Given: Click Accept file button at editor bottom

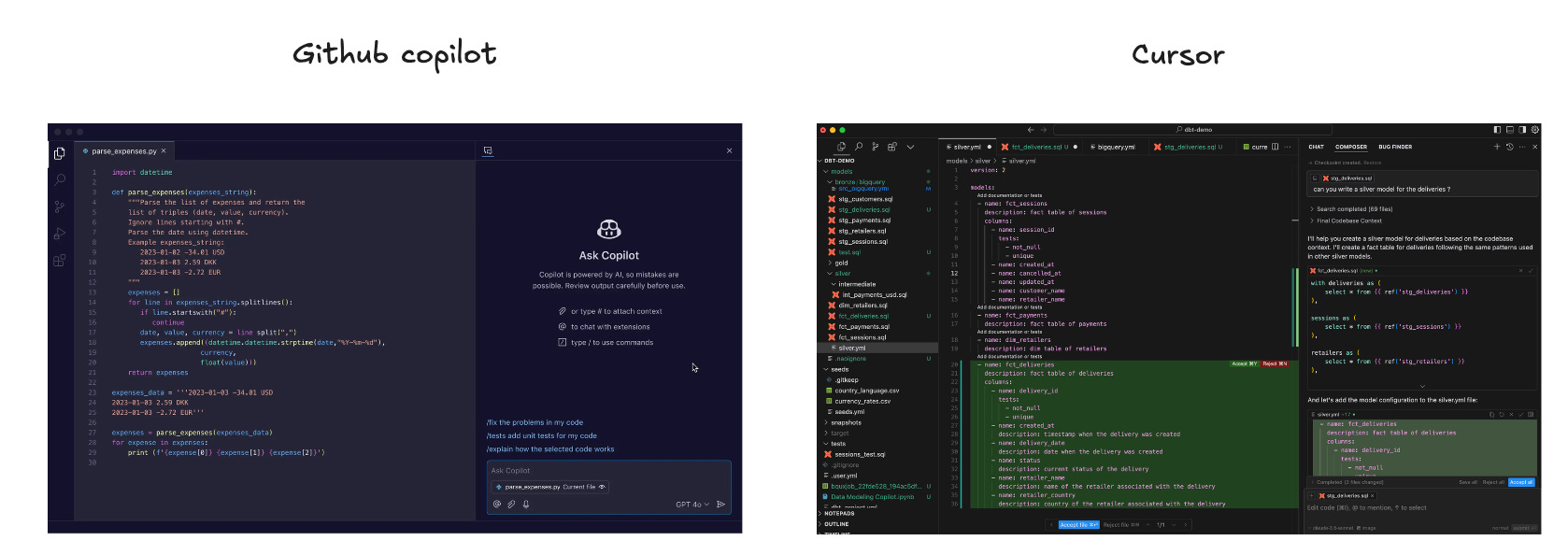Looking at the screenshot, I should click(1078, 525).
